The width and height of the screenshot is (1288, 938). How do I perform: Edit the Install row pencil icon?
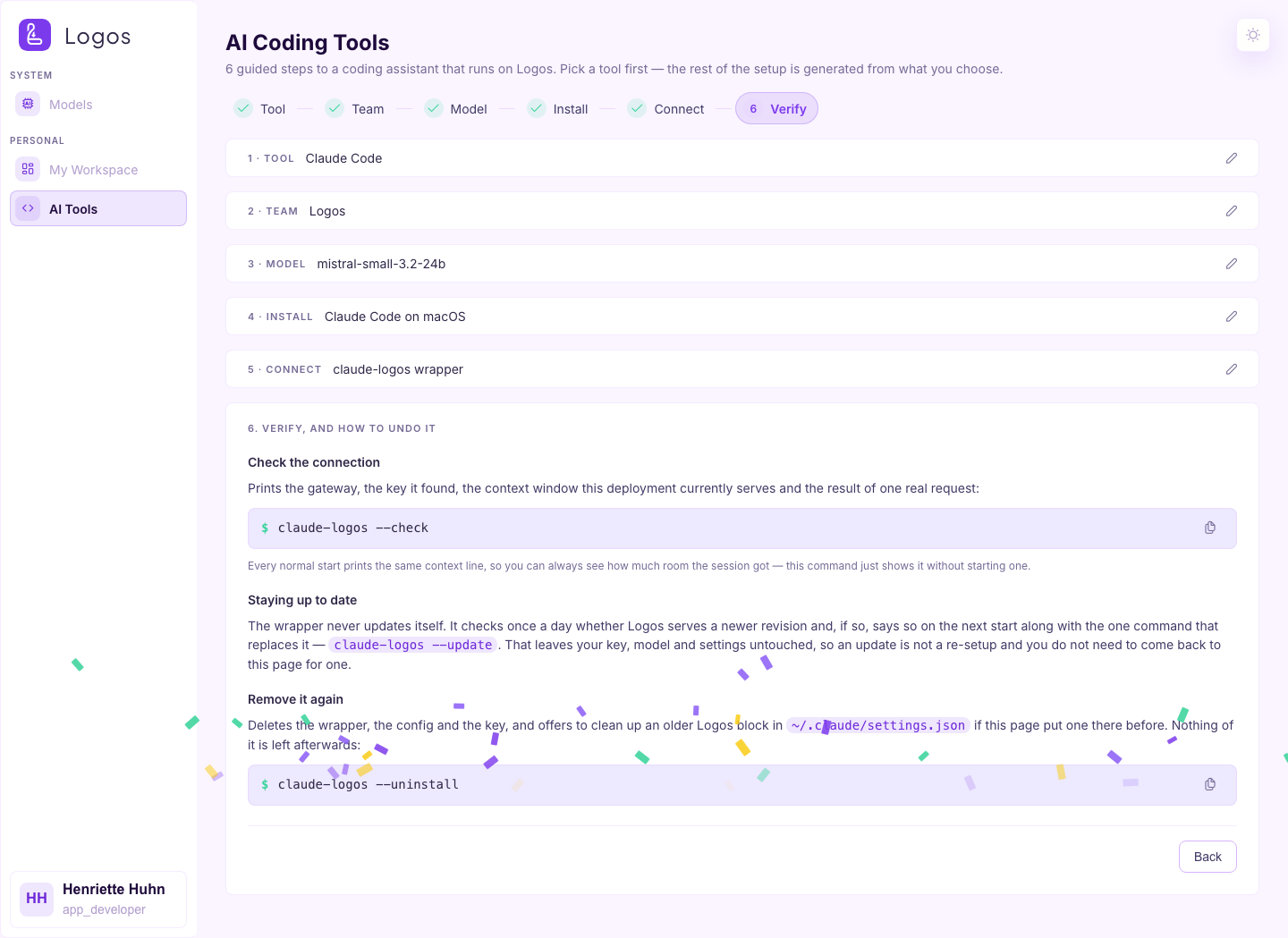(1232, 317)
